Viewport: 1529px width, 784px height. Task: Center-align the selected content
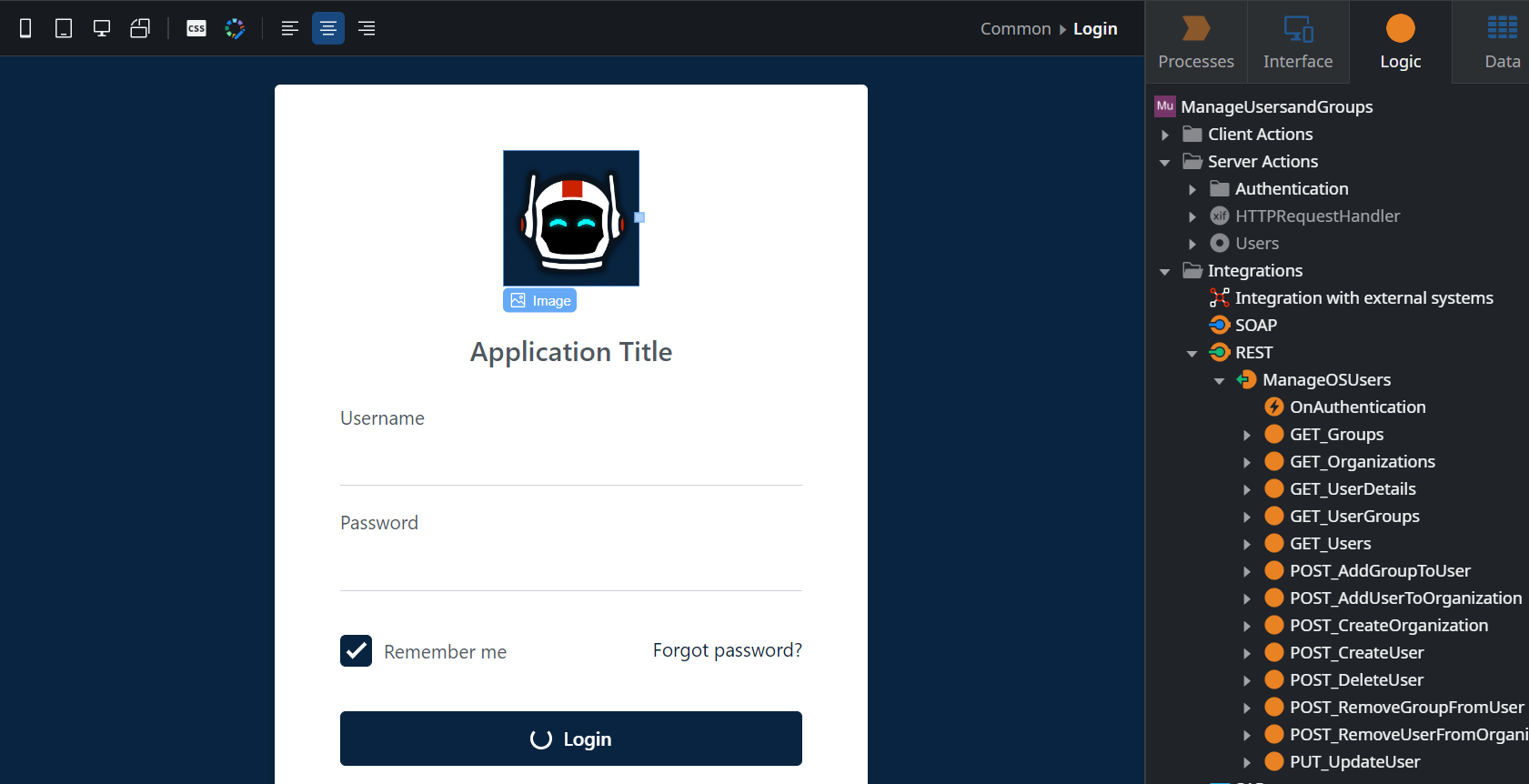[328, 28]
